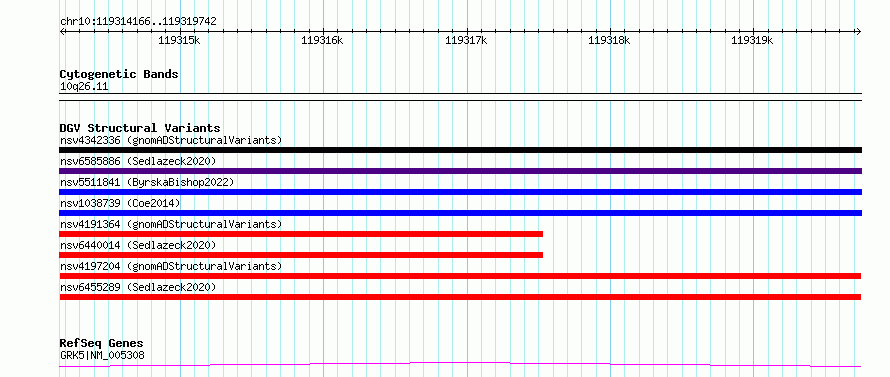Viewport: 890px width, 377px height.
Task: Click the 119316k ruler tick label
Action: tap(322, 40)
